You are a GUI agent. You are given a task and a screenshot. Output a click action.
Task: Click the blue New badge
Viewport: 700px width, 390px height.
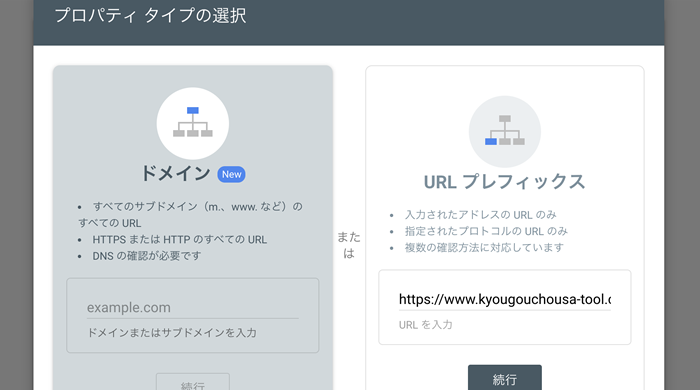tap(231, 174)
